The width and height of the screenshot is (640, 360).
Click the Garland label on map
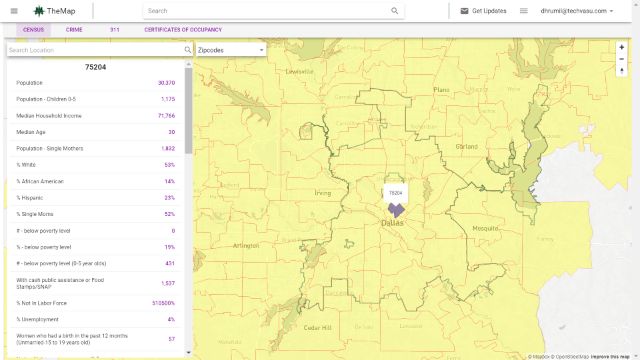pyautogui.click(x=467, y=146)
